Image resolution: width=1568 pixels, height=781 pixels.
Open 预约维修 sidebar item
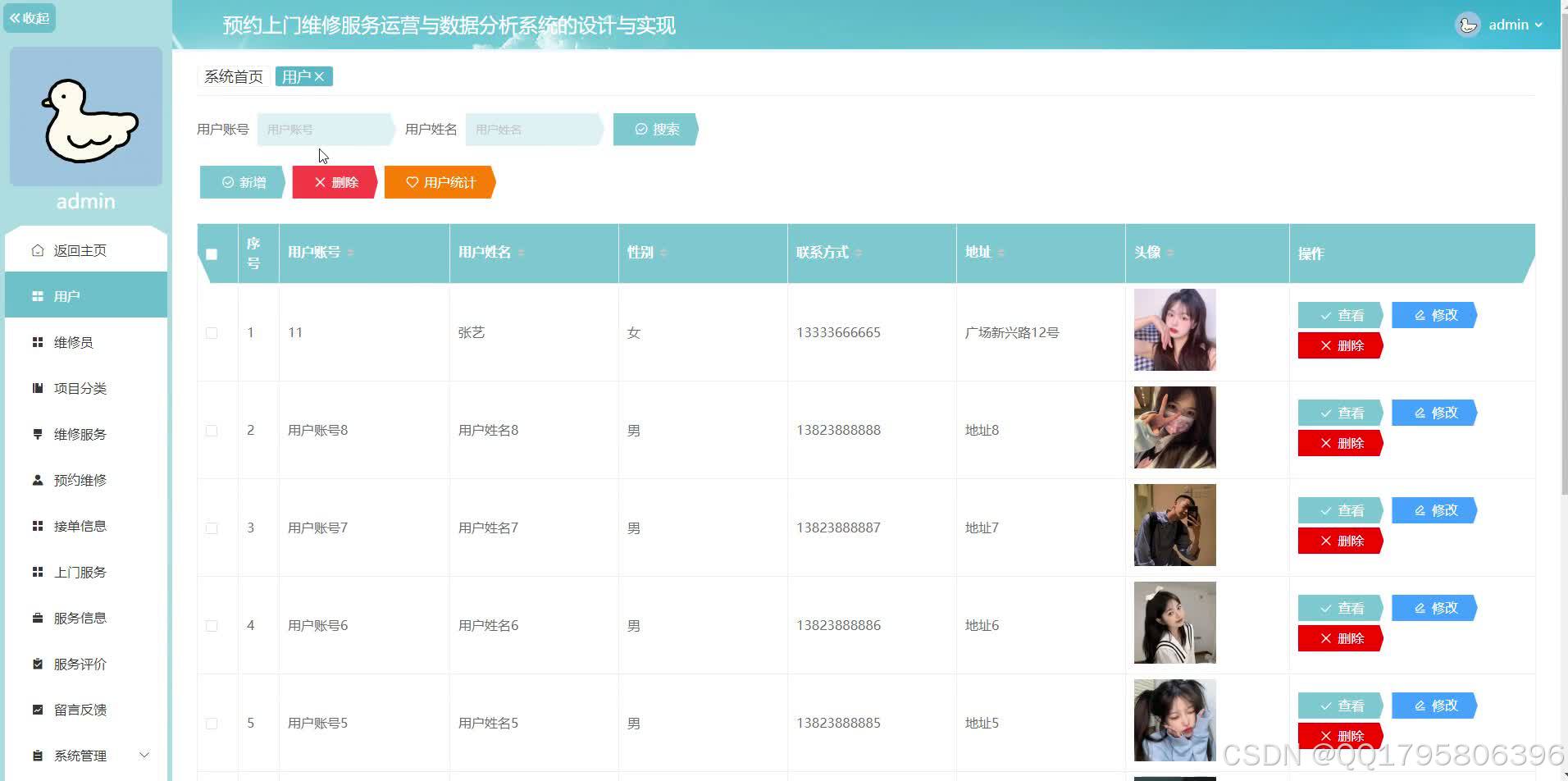coord(86,480)
